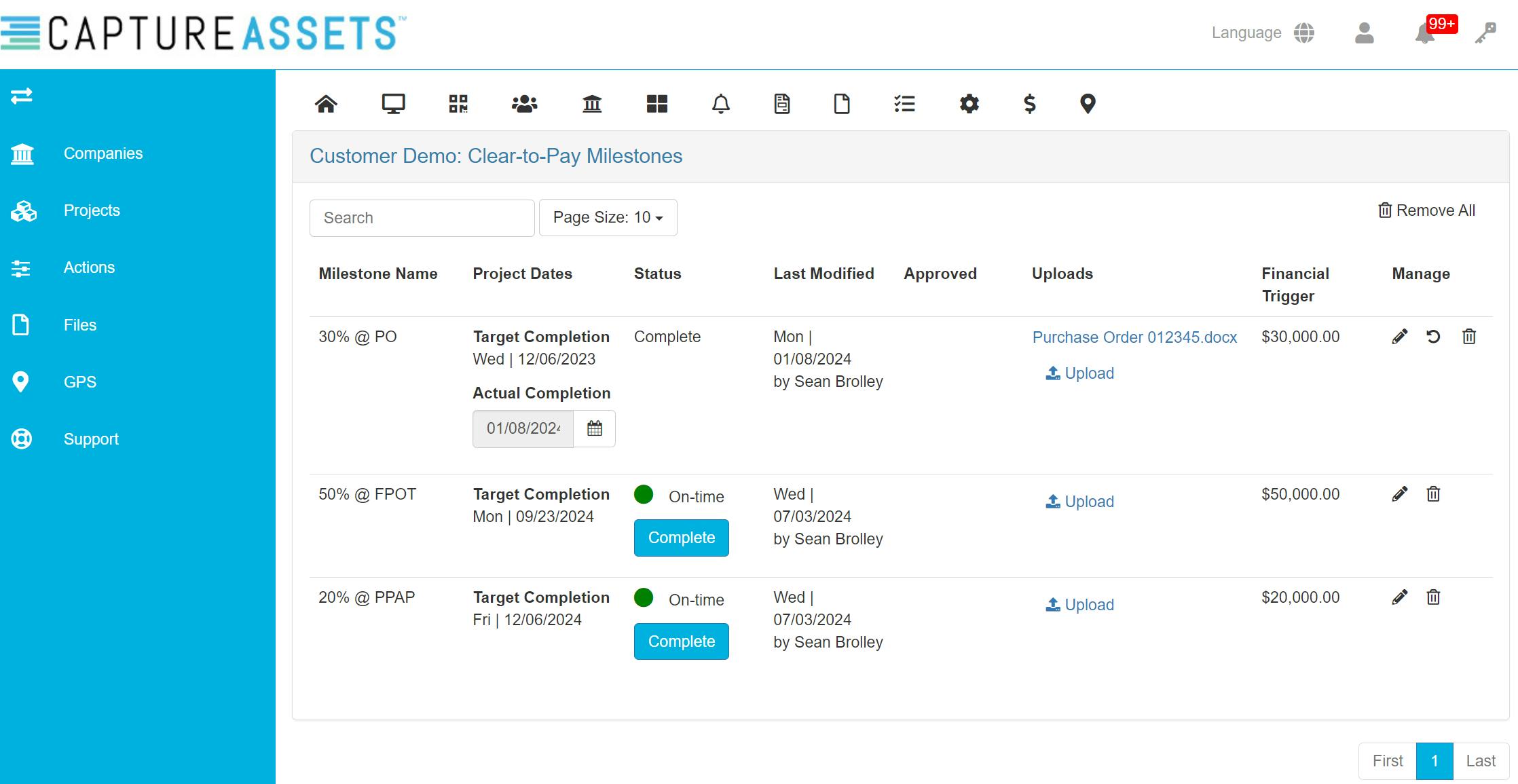Navigate to GPS from the sidebar
Image resolution: width=1518 pixels, height=784 pixels.
[79, 381]
